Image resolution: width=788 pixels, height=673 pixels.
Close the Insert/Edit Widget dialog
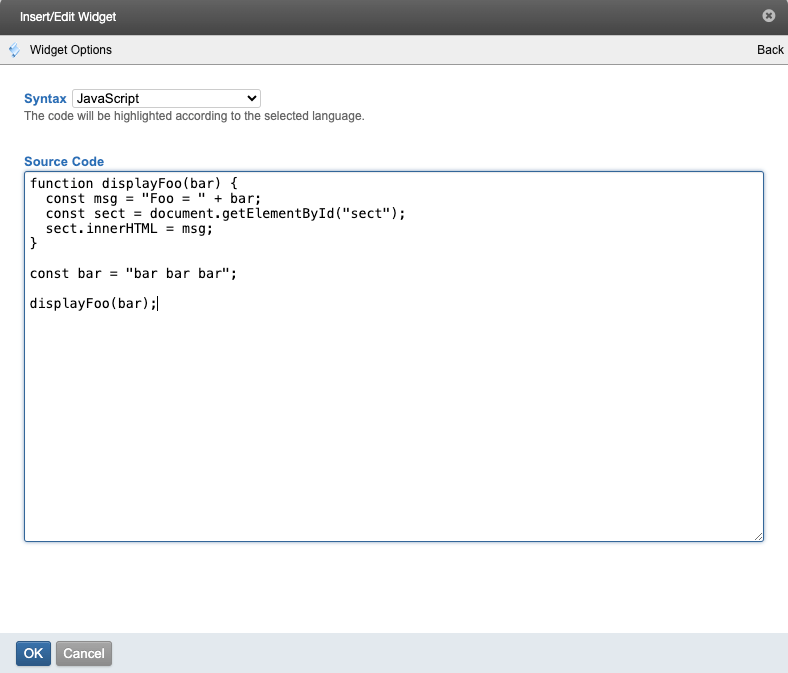pos(768,16)
